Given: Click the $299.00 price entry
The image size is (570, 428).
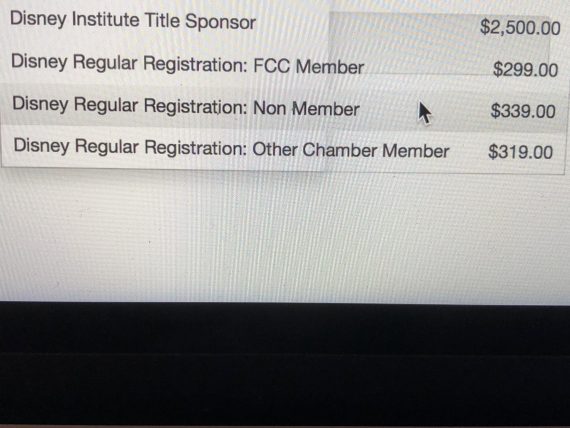Looking at the screenshot, I should click(x=525, y=69).
